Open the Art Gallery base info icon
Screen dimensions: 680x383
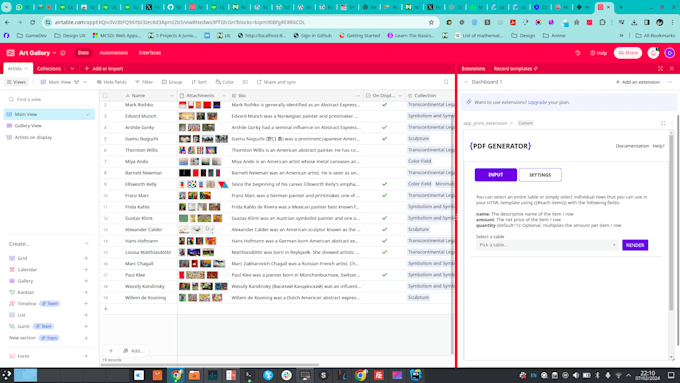click(x=63, y=53)
